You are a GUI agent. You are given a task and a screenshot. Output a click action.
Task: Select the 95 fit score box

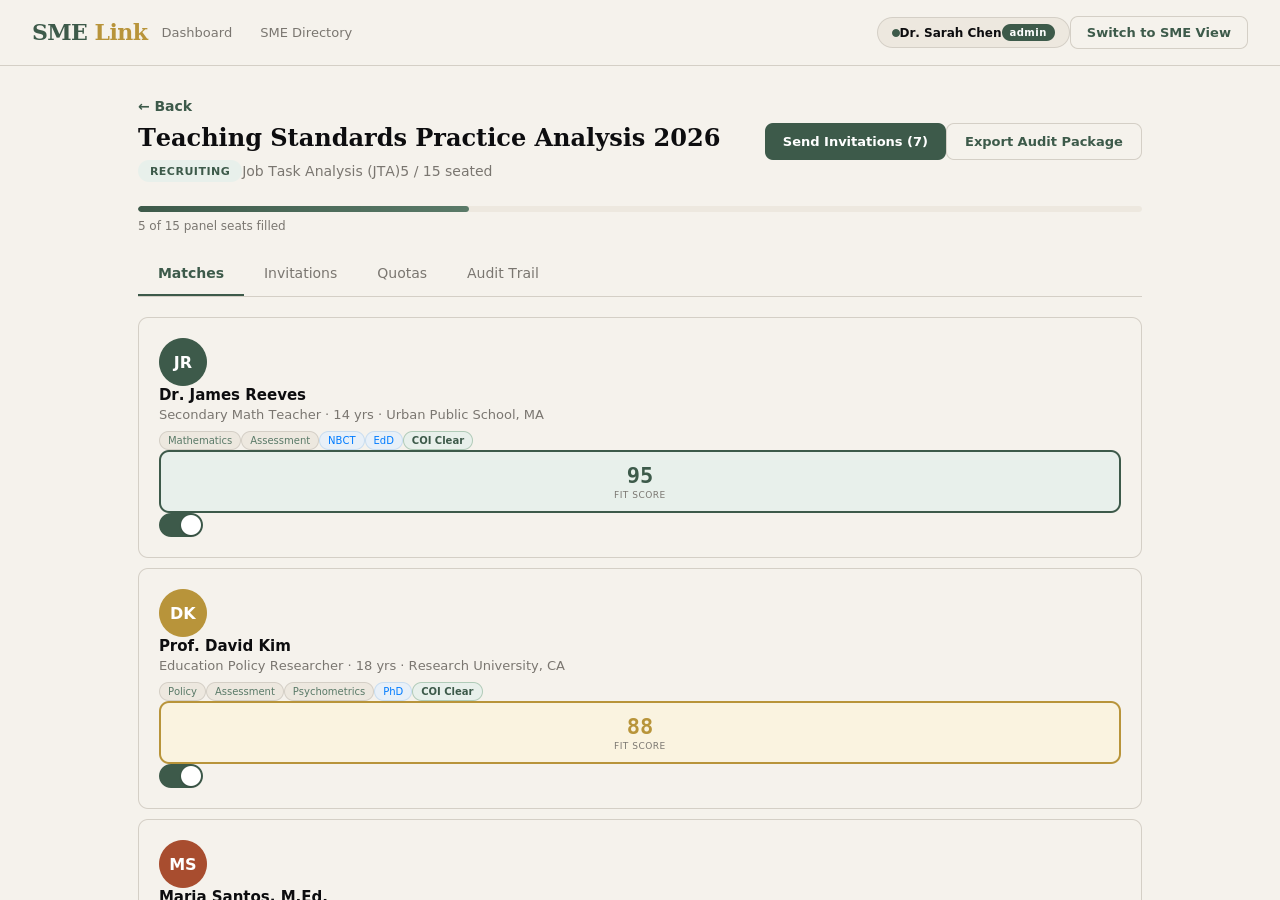(x=640, y=481)
